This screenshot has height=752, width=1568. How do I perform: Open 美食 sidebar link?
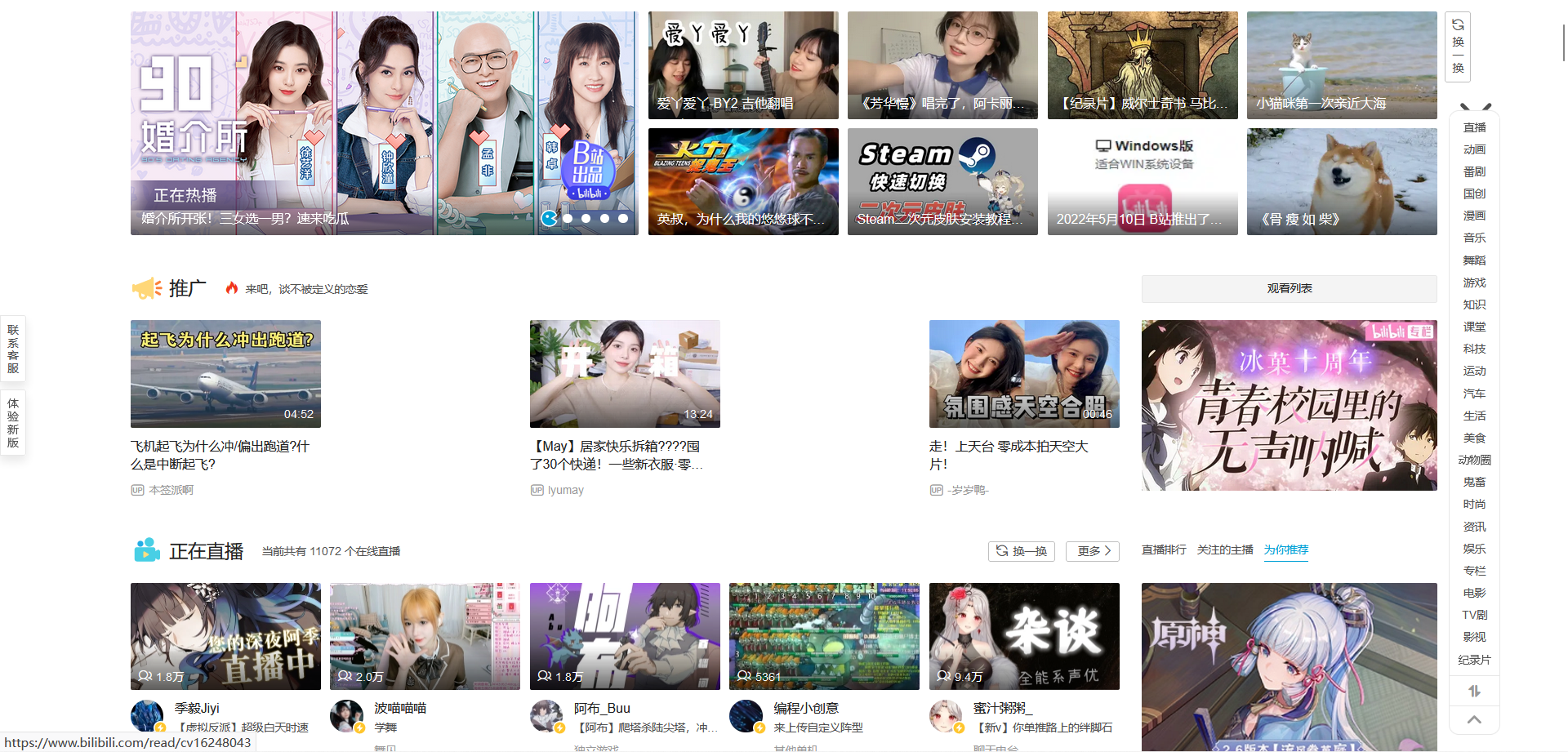tap(1474, 438)
